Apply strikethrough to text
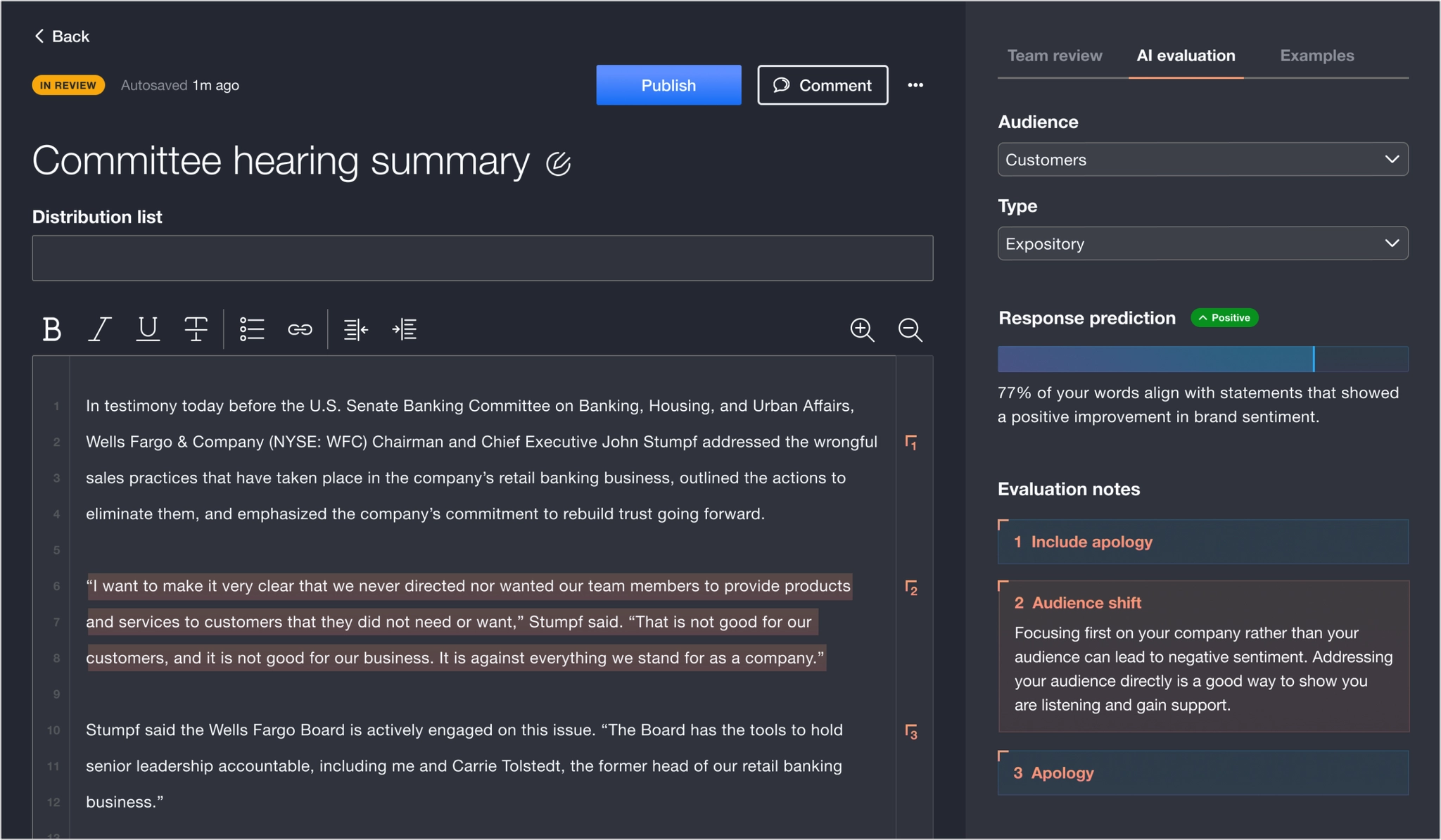This screenshot has height=840, width=1441. [196, 329]
